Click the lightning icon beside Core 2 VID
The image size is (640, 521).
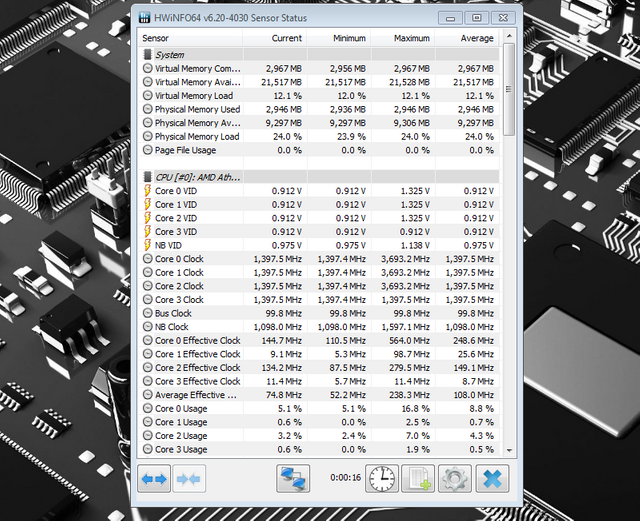point(147,218)
